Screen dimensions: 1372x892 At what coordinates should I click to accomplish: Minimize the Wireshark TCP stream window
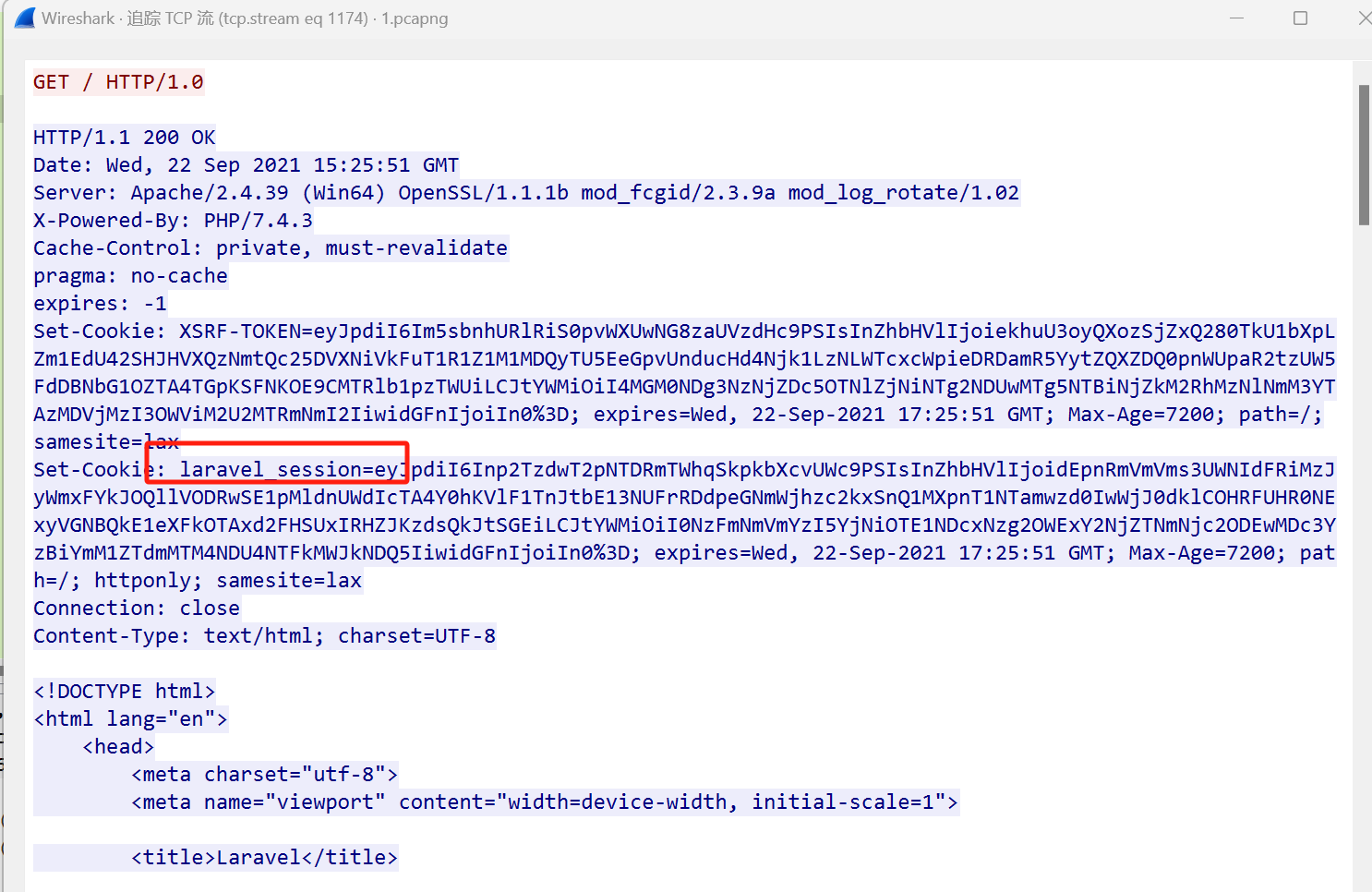pos(1237,18)
